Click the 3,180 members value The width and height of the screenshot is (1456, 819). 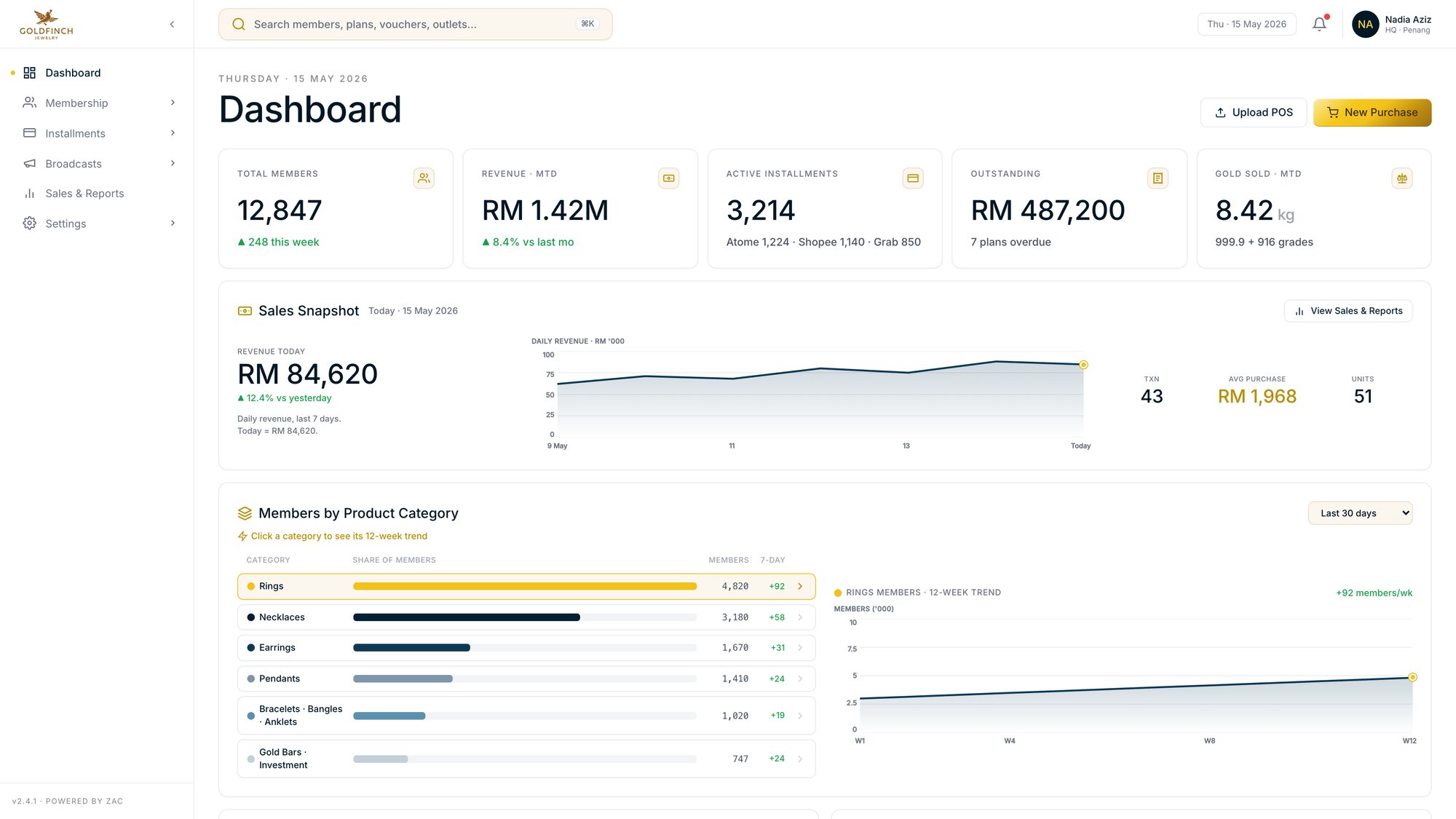[x=735, y=617]
